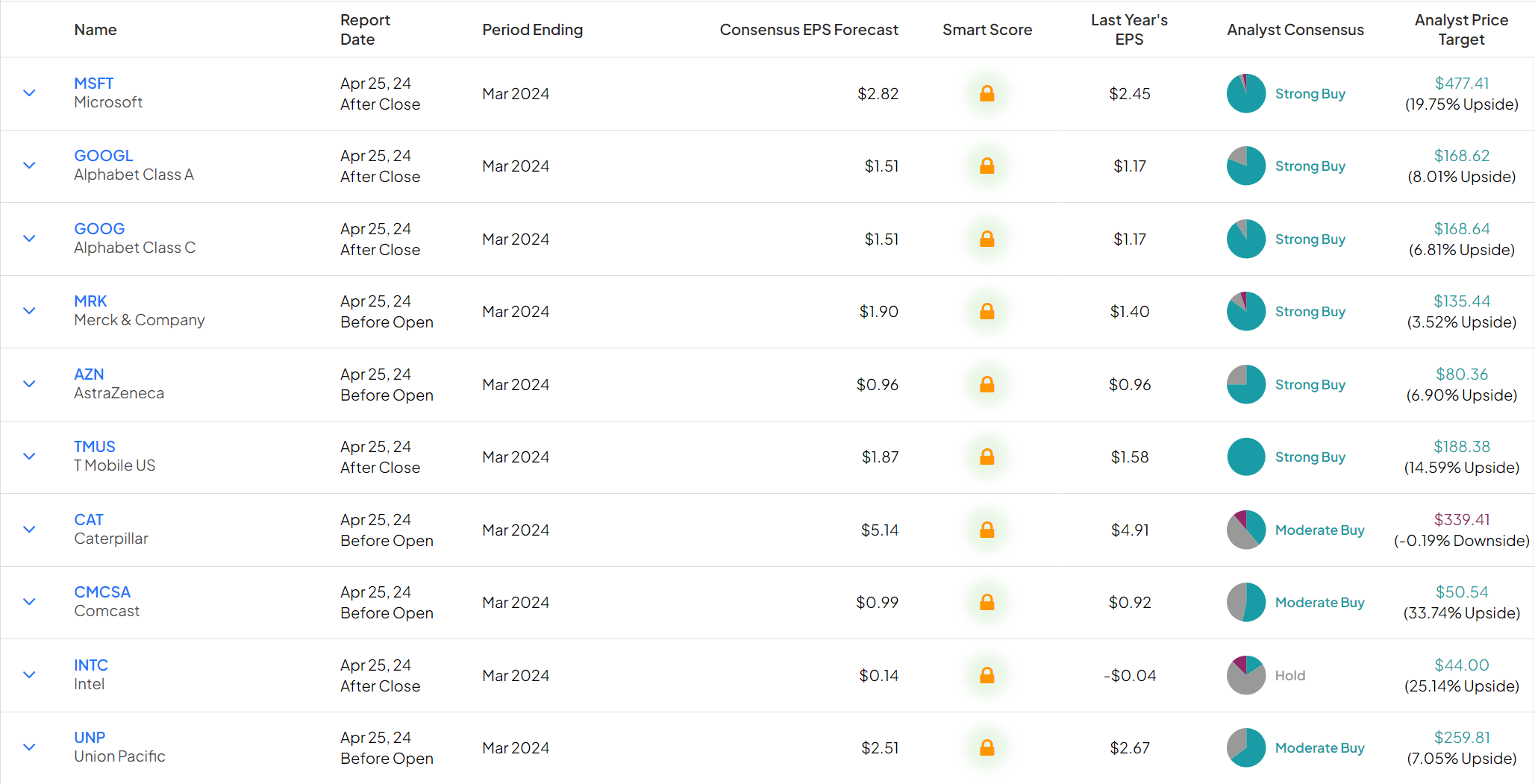1535x784 pixels.
Task: Click the Smart Score lock for Intel
Action: point(987,675)
